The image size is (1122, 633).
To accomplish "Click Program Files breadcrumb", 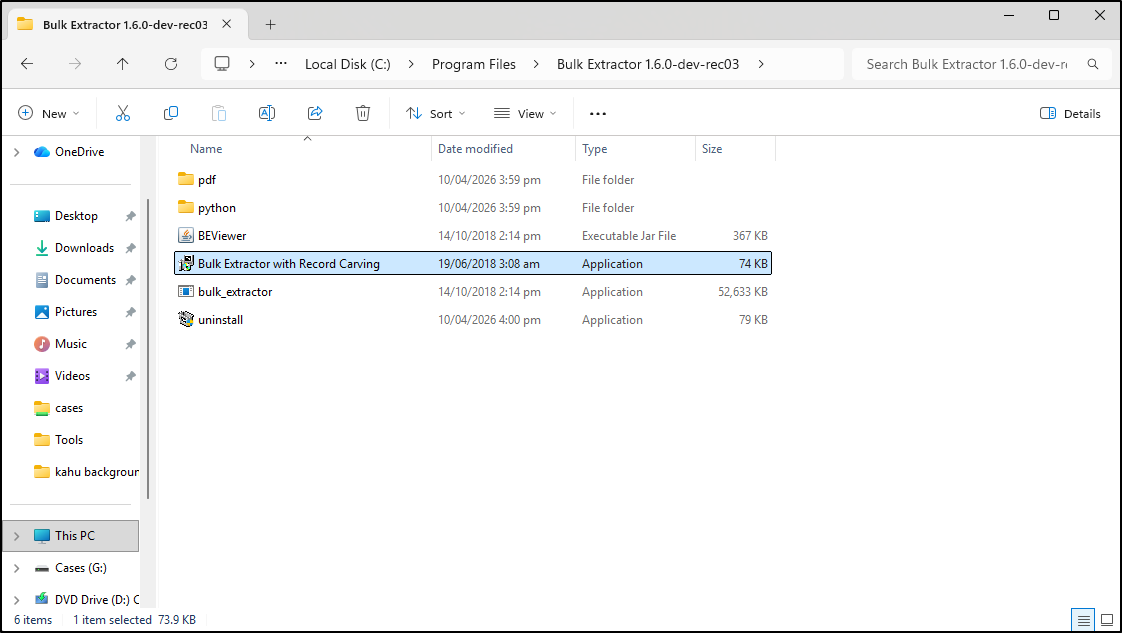I will [x=474, y=64].
